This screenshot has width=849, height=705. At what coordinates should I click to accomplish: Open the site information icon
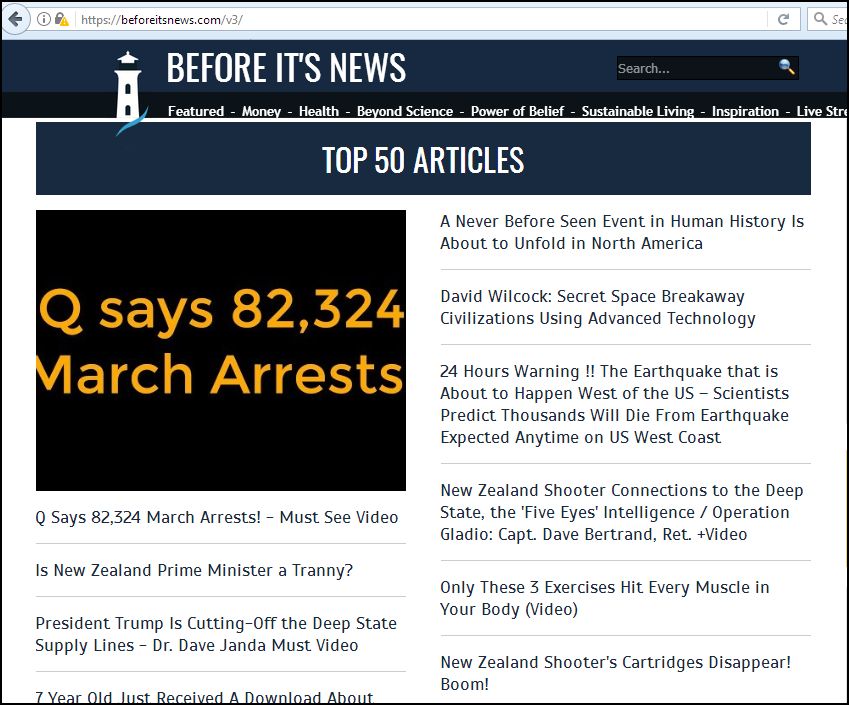[x=44, y=19]
